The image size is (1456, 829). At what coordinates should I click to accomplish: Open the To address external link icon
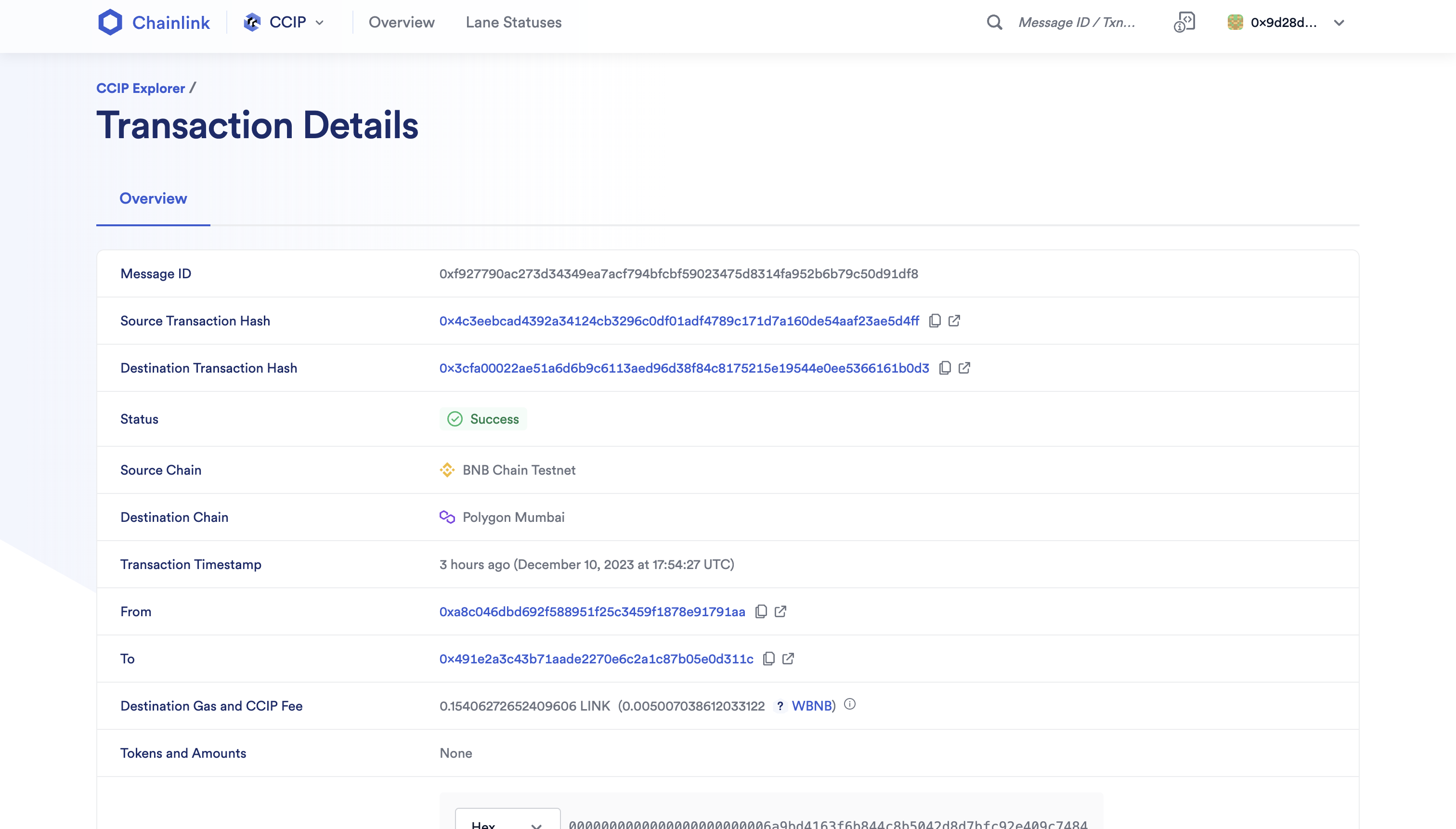pyautogui.click(x=788, y=658)
